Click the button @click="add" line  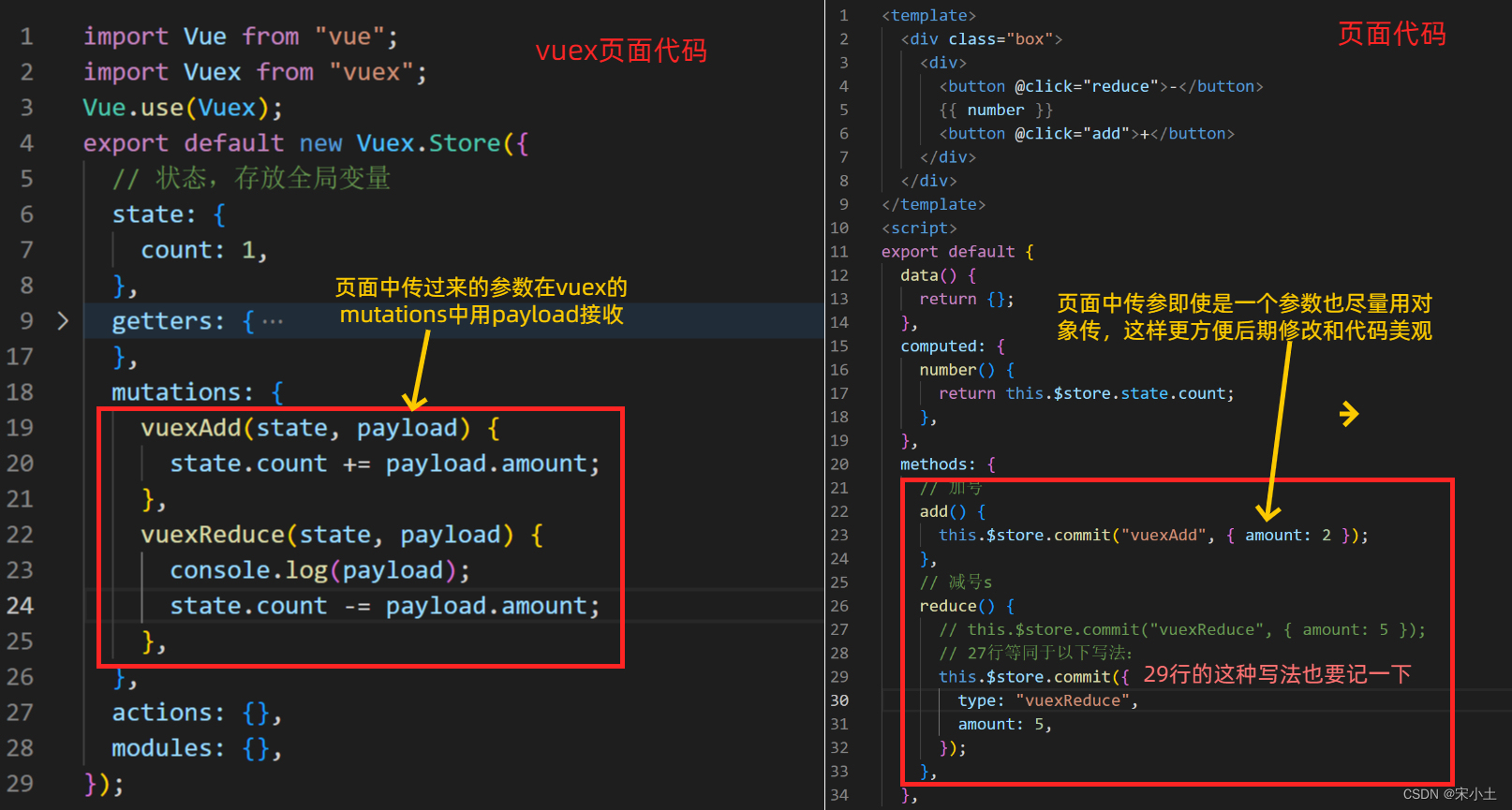[x=1087, y=134]
